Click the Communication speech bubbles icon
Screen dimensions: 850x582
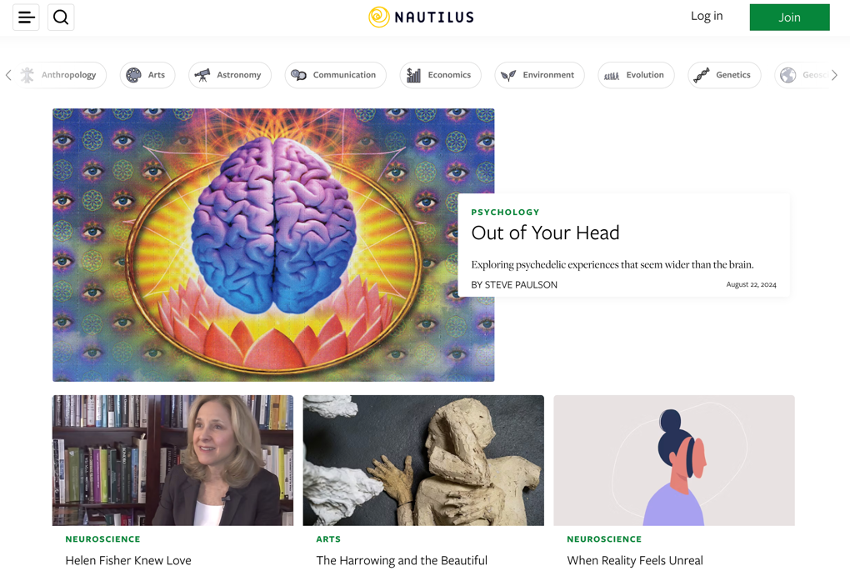click(299, 75)
